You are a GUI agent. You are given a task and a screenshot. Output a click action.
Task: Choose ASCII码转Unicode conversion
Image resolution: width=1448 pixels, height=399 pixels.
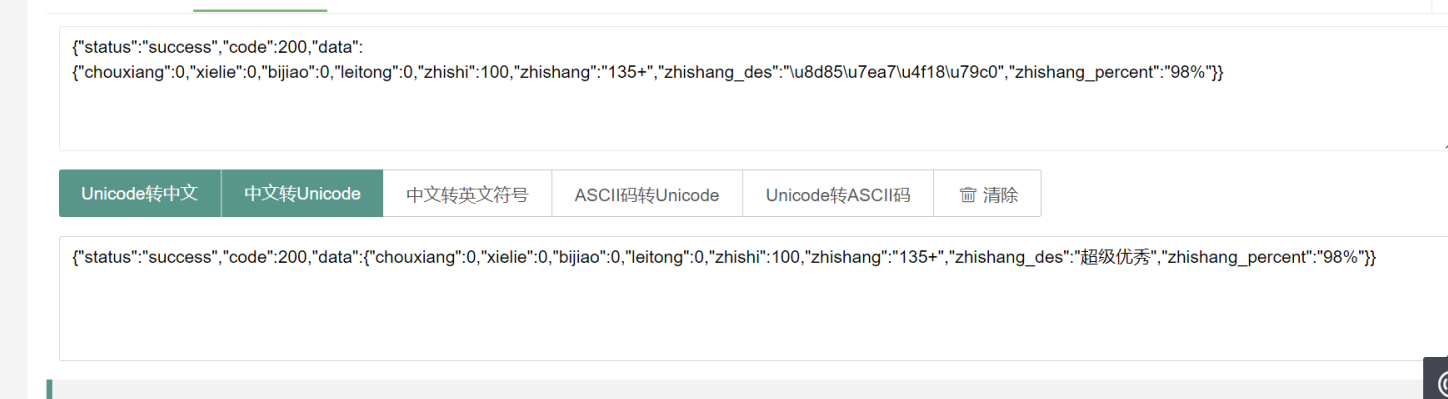[x=647, y=193]
